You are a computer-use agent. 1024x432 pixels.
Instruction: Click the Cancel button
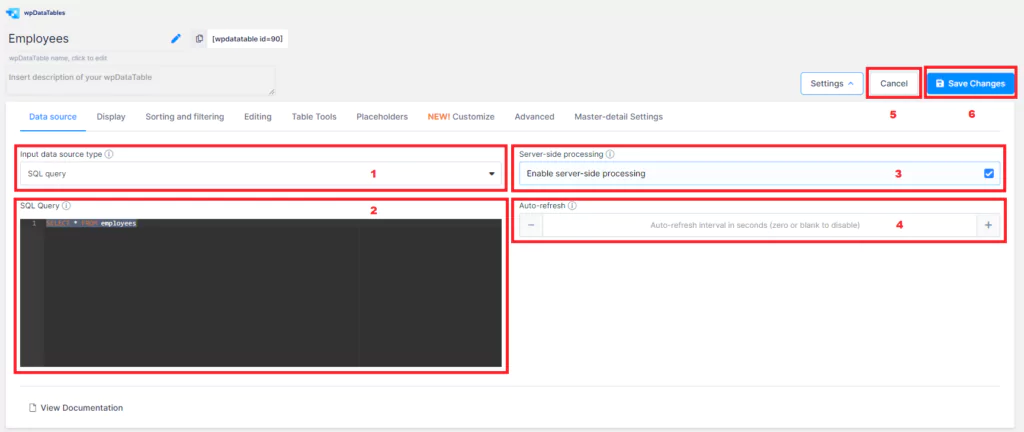pos(894,84)
